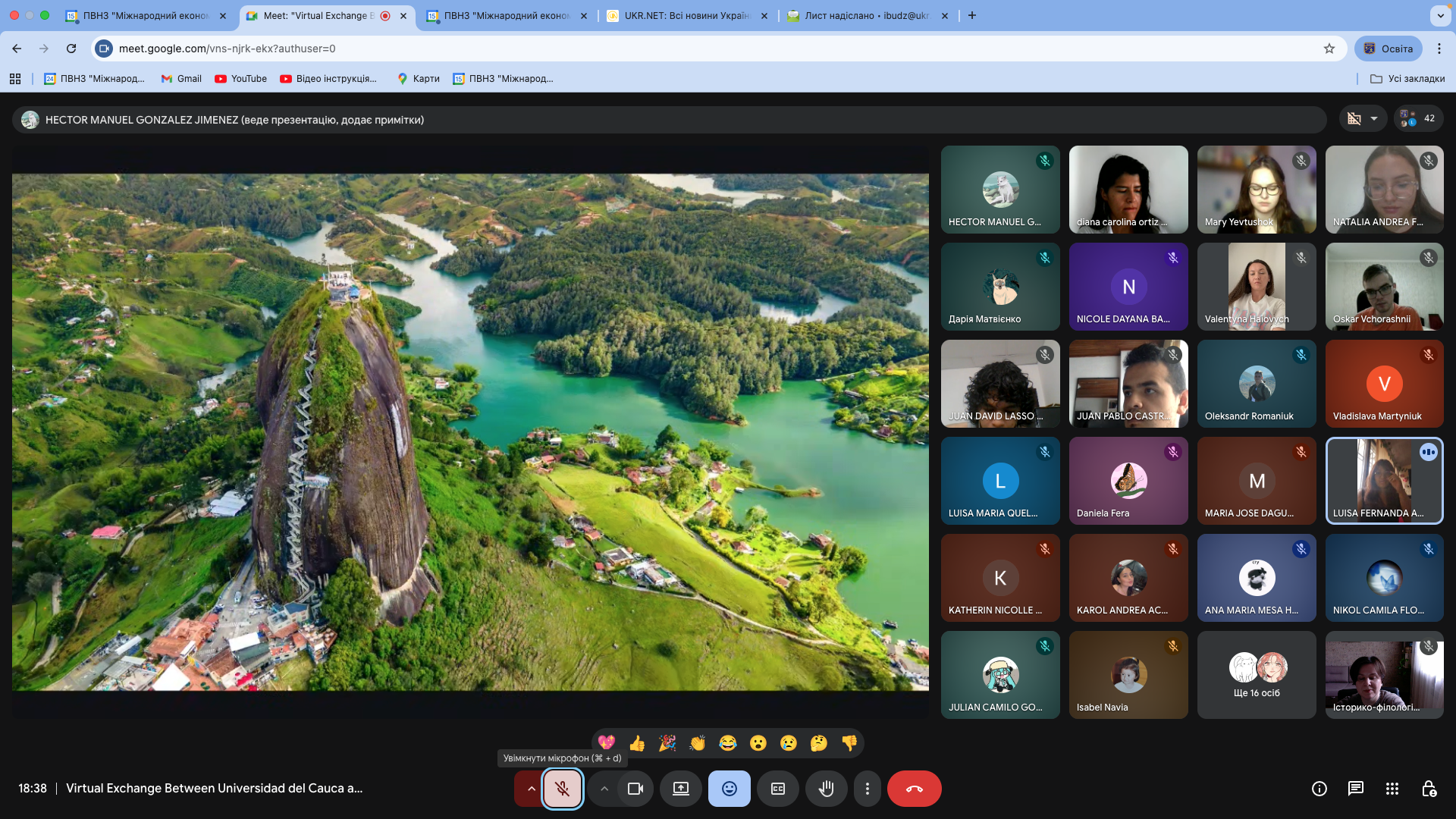Toggle closed captions button
Image resolution: width=1456 pixels, height=819 pixels.
[777, 789]
